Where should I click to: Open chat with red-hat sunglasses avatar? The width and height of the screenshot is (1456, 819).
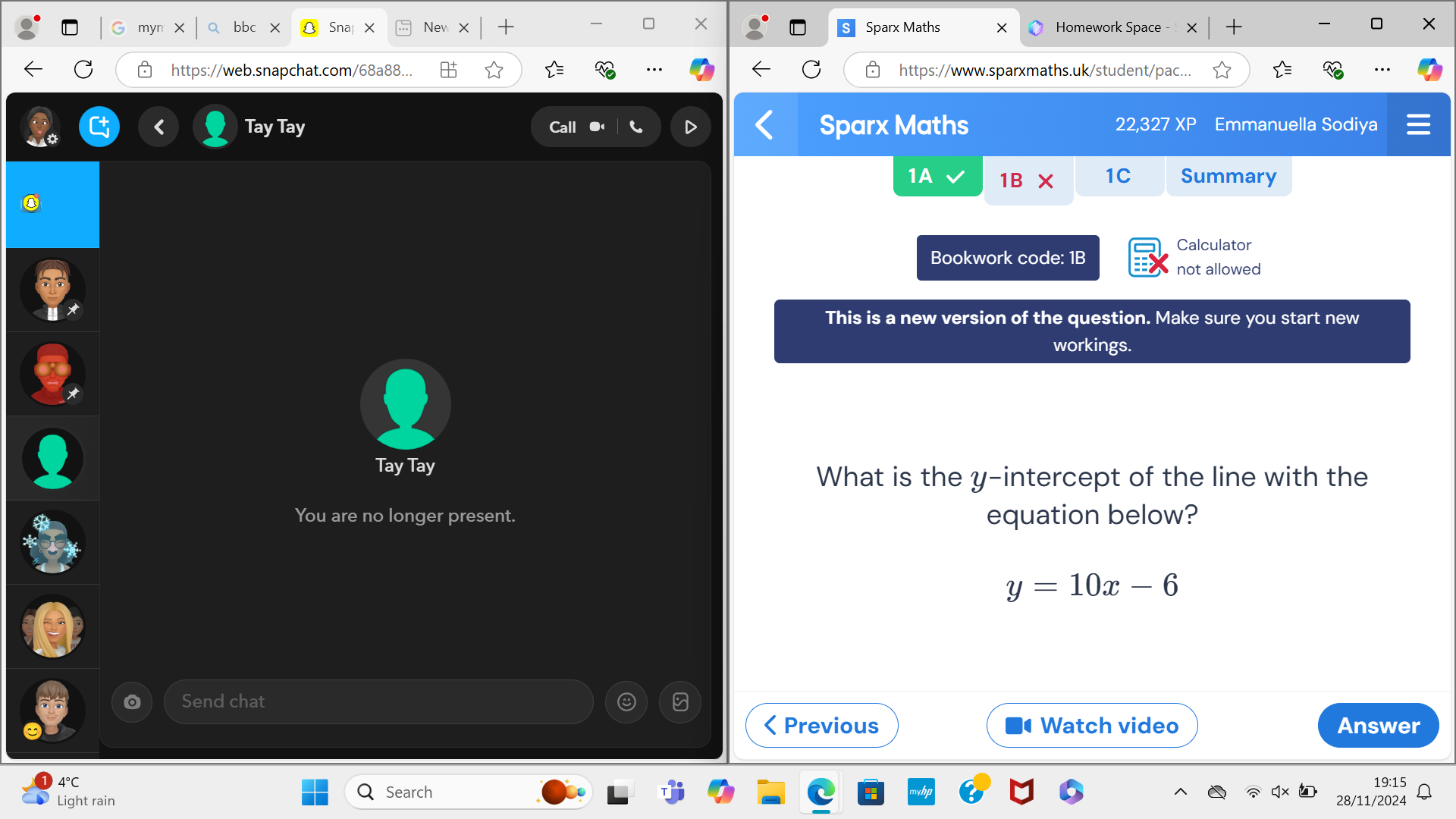[52, 374]
